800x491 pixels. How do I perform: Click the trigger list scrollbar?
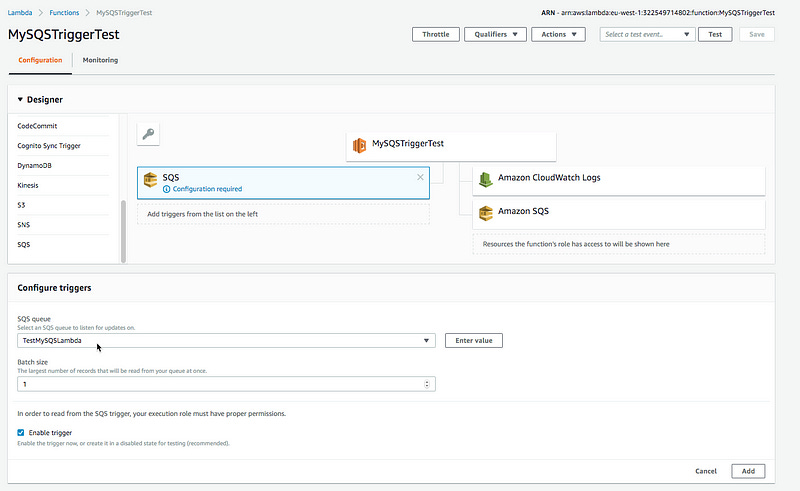click(x=123, y=231)
